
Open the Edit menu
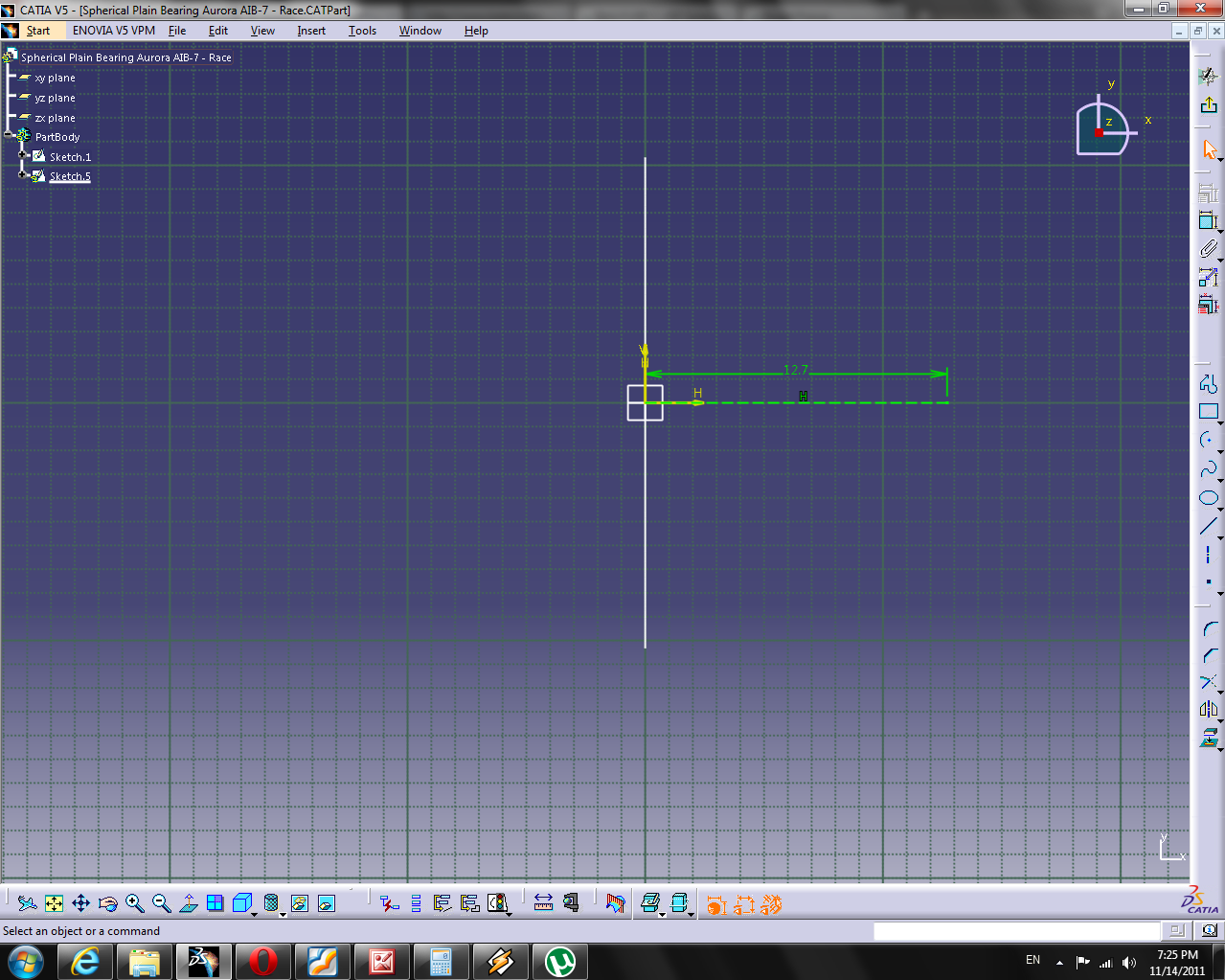coord(218,31)
